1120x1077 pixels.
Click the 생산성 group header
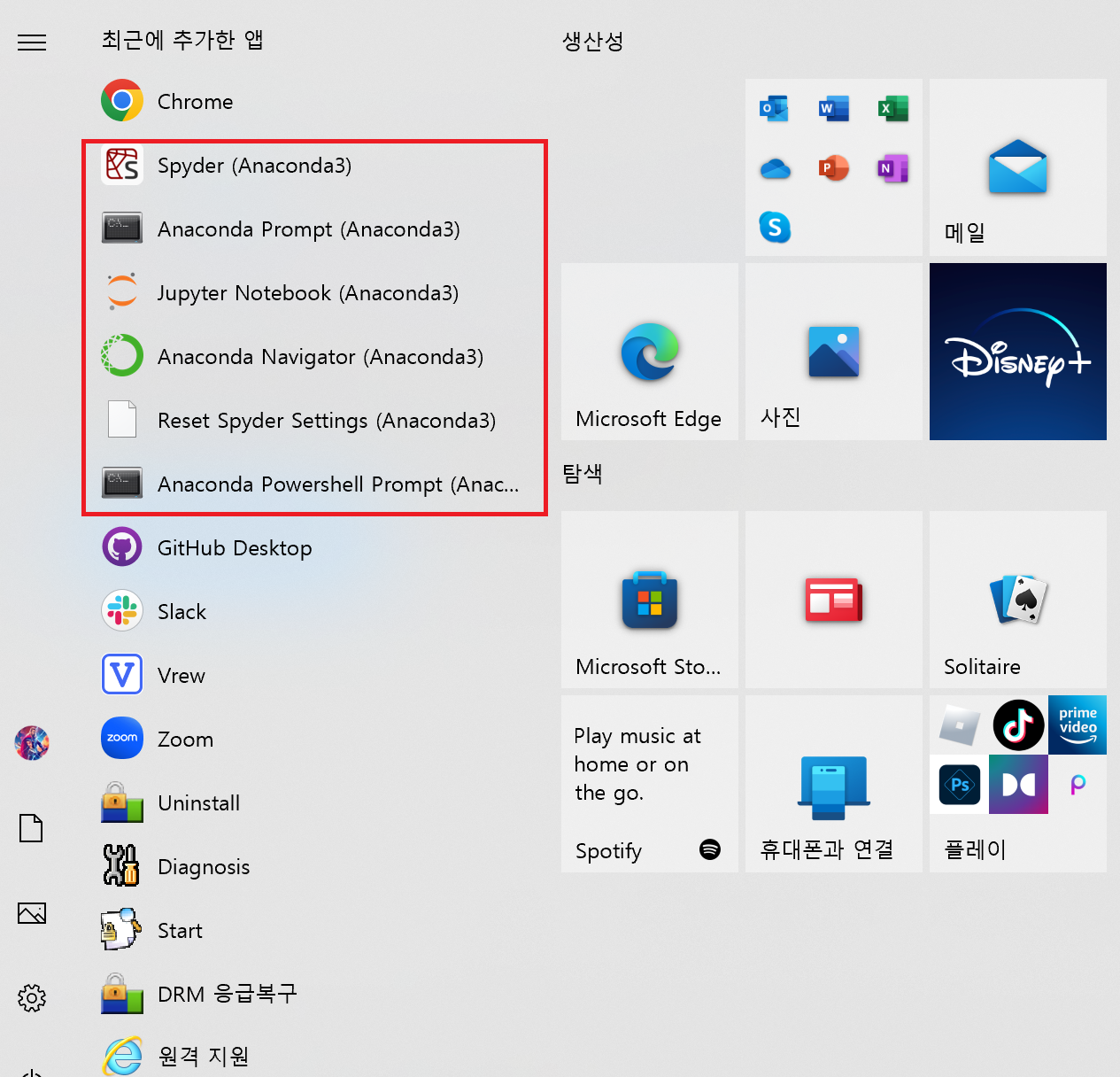coord(593,41)
